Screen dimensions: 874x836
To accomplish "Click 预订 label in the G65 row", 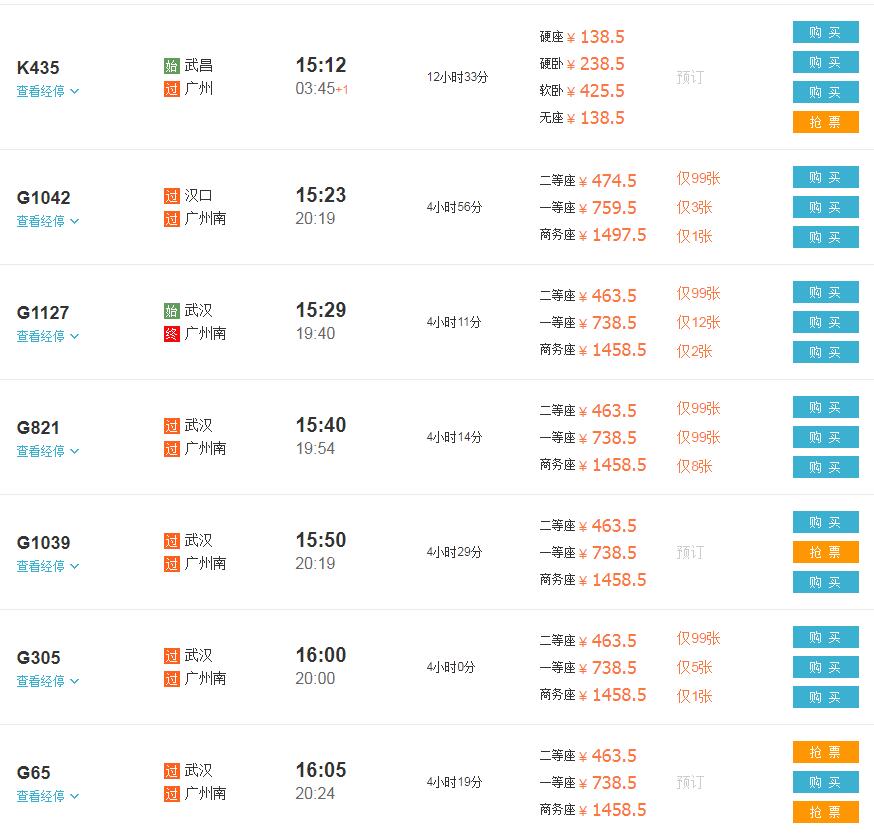I will [690, 782].
